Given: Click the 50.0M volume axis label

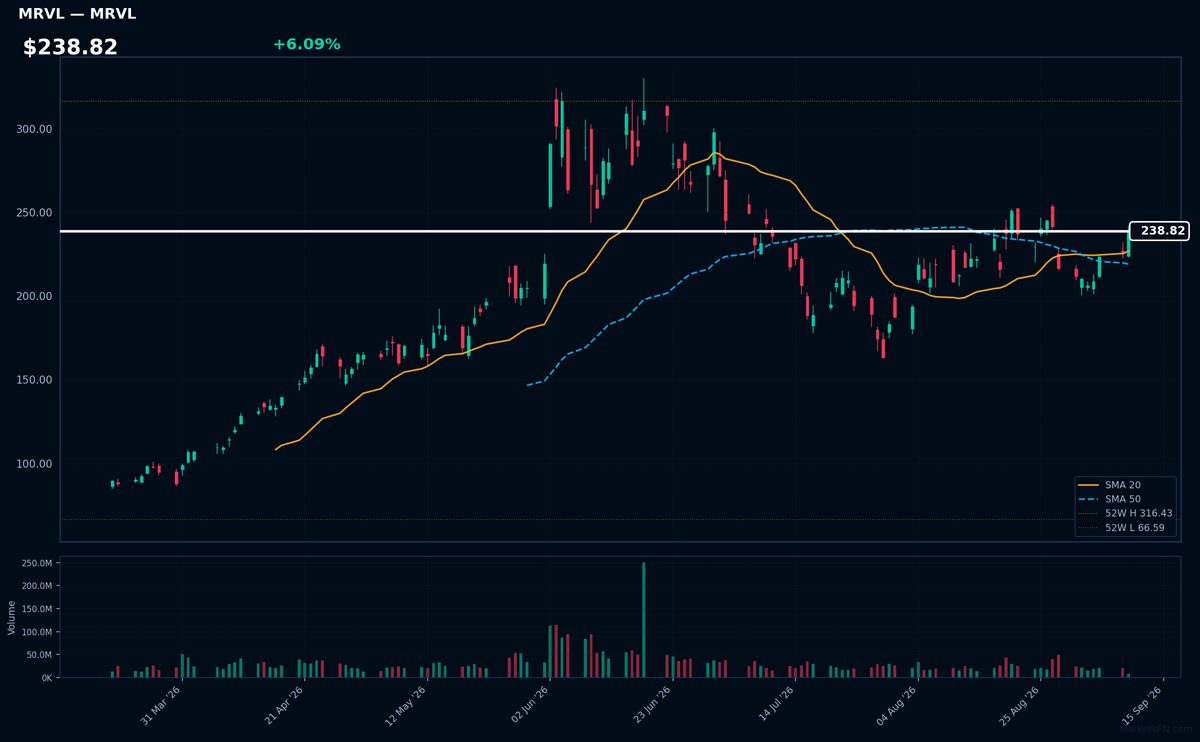Looking at the screenshot, I should click(40, 655).
